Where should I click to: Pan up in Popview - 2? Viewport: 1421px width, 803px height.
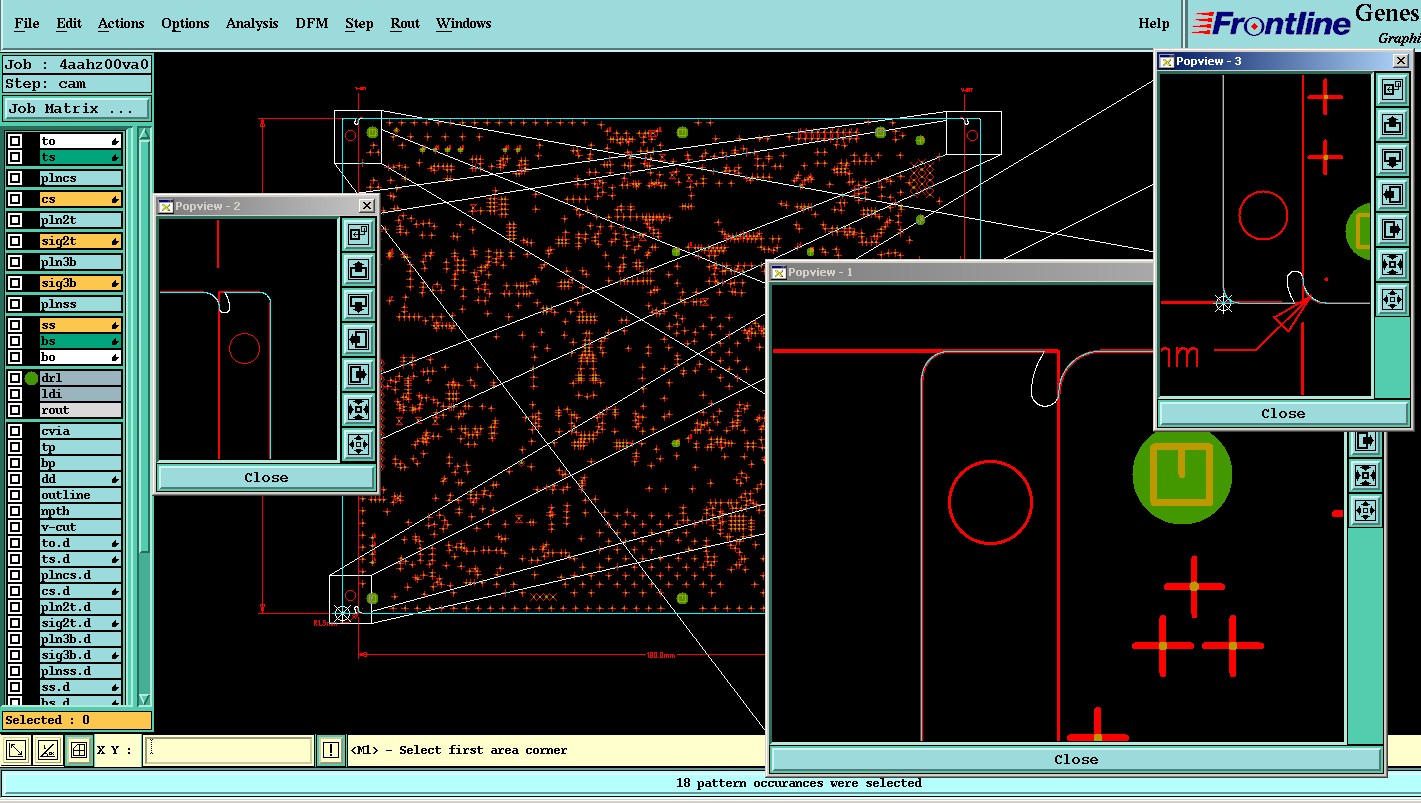point(358,270)
